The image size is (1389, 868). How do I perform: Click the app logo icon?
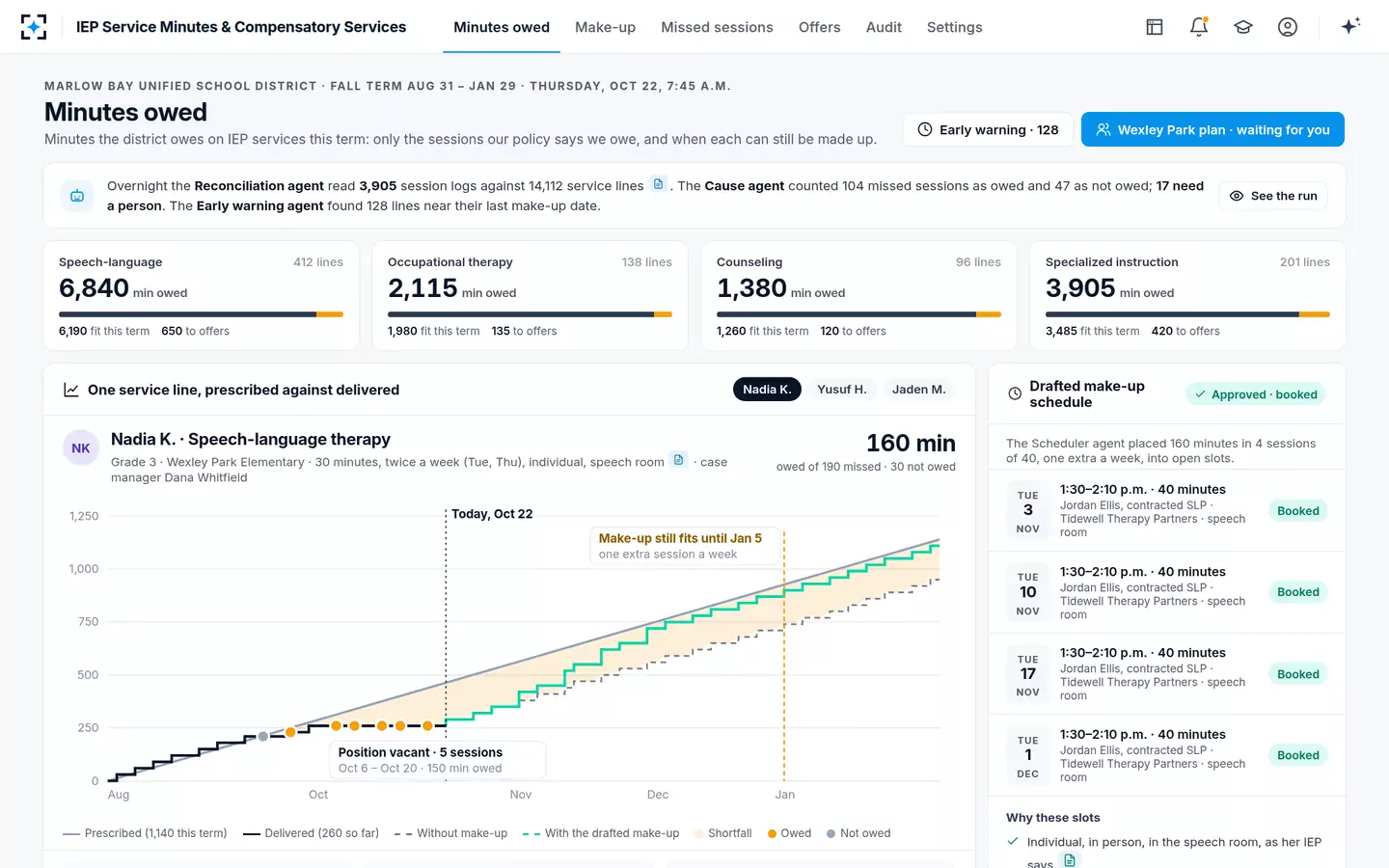click(34, 27)
